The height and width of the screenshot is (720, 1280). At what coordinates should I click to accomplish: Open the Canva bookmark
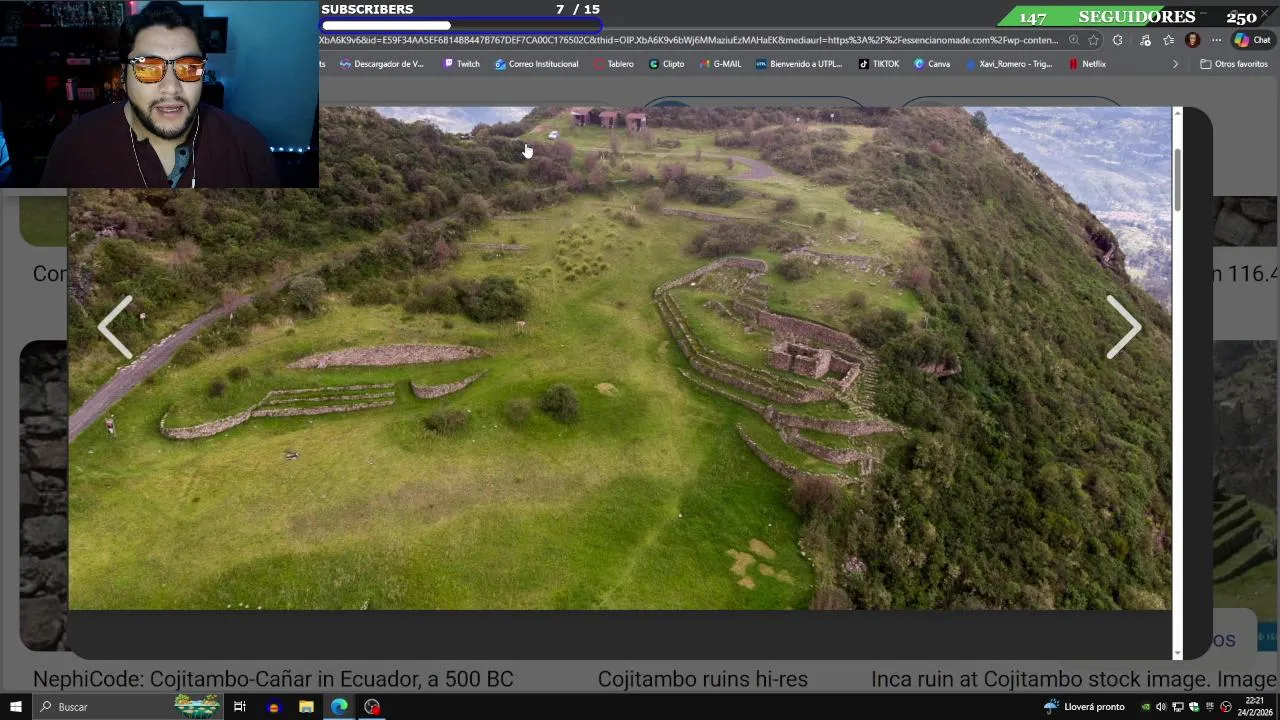(932, 64)
